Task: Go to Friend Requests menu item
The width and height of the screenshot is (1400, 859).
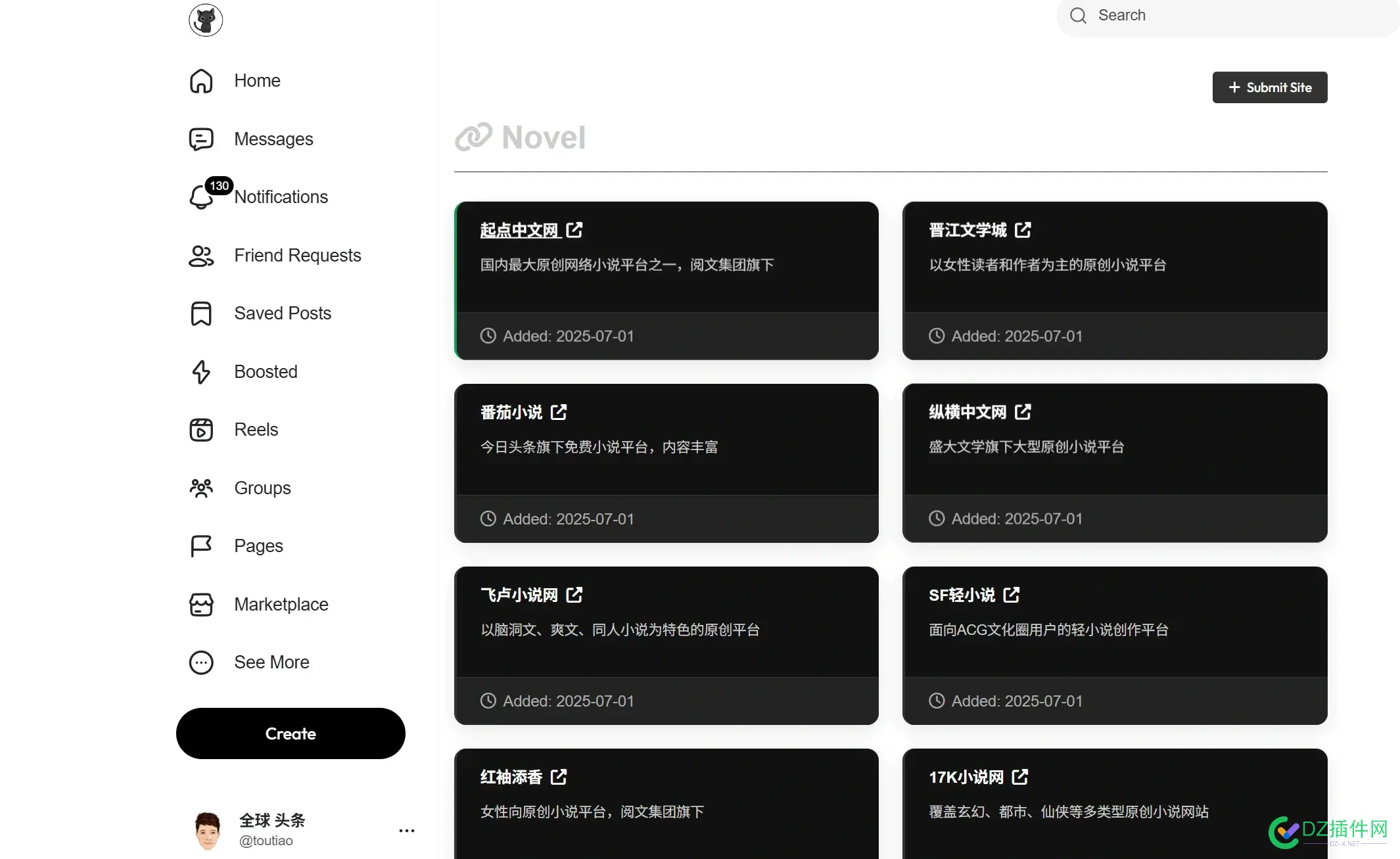Action: (297, 256)
